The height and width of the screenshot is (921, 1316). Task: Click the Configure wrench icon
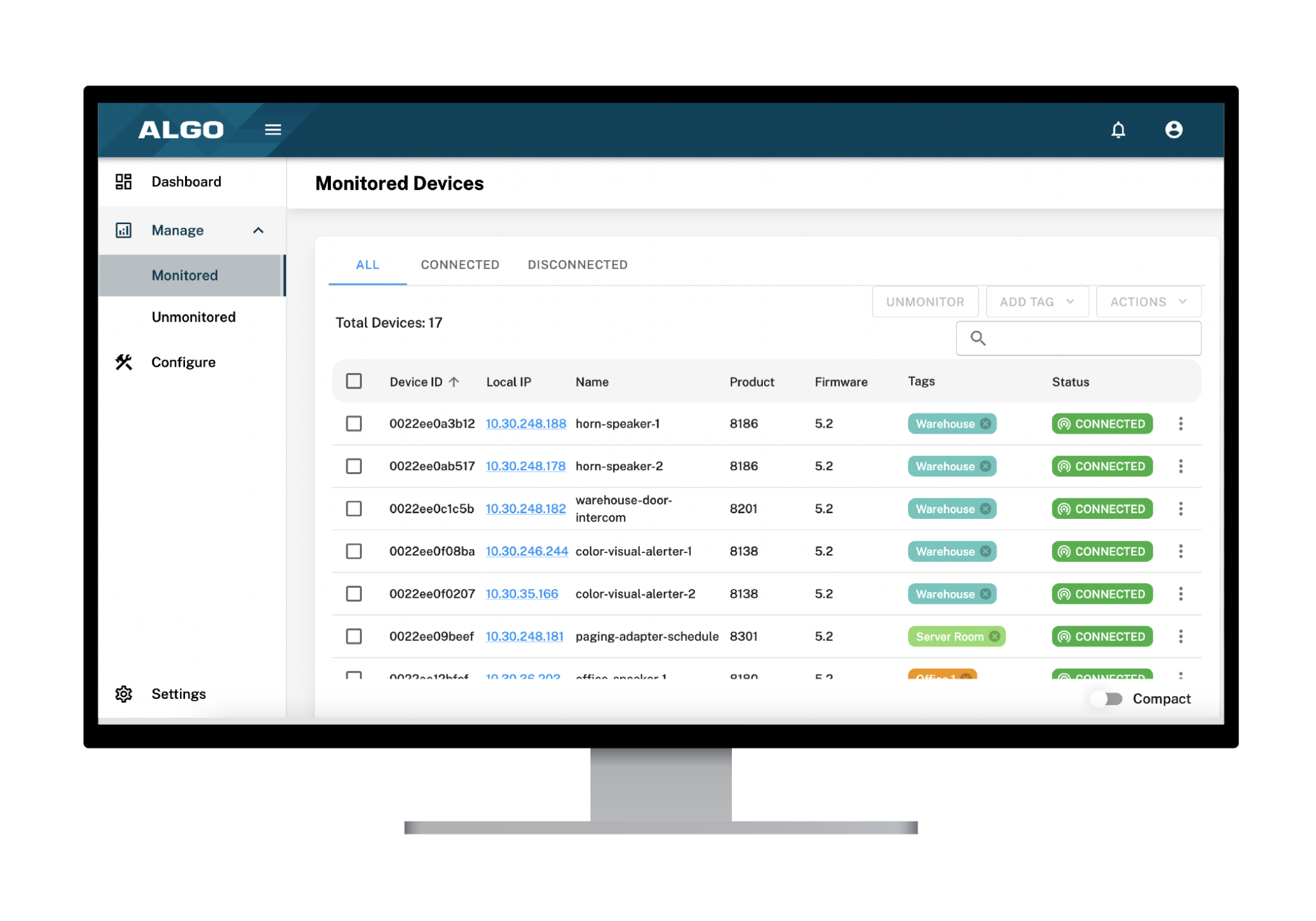[123, 362]
